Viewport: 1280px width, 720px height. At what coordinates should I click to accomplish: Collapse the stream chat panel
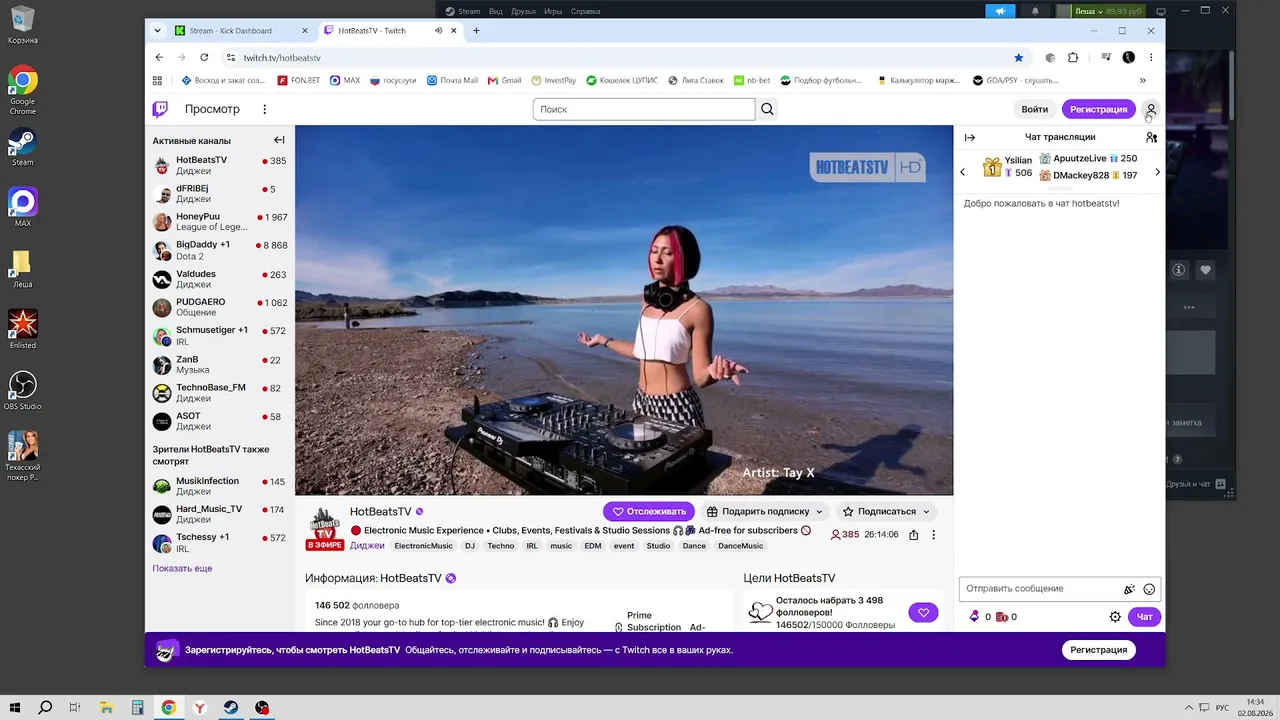pyautogui.click(x=969, y=137)
